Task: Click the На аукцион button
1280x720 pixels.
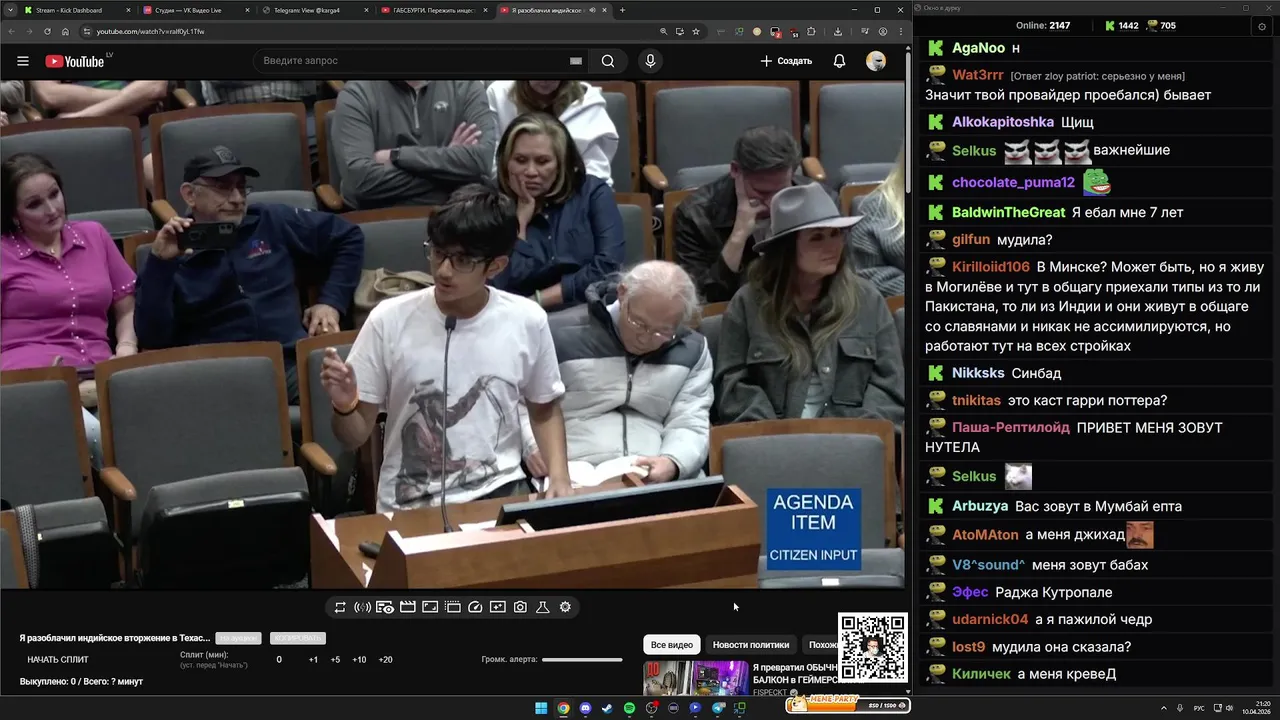Action: coord(239,638)
